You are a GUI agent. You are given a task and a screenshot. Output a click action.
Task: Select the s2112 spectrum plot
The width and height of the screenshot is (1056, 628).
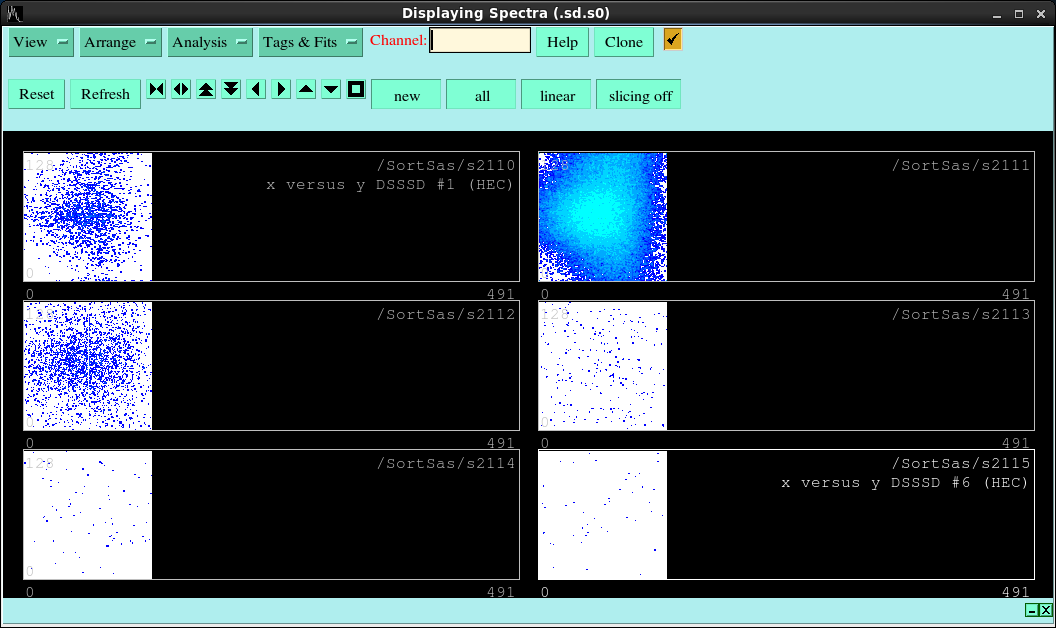pyautogui.click(x=88, y=366)
